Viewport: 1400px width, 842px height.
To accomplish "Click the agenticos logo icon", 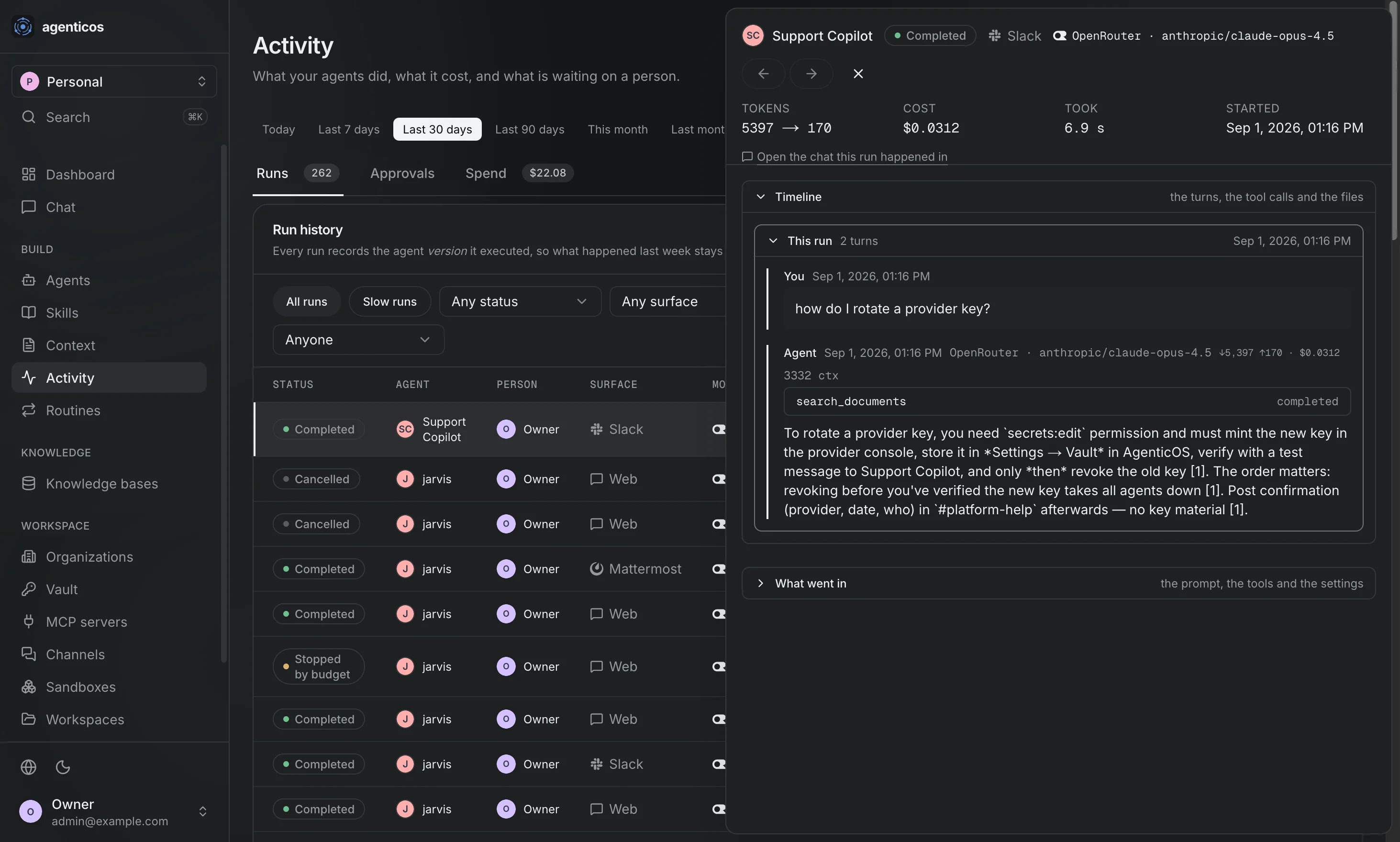I will (x=23, y=27).
